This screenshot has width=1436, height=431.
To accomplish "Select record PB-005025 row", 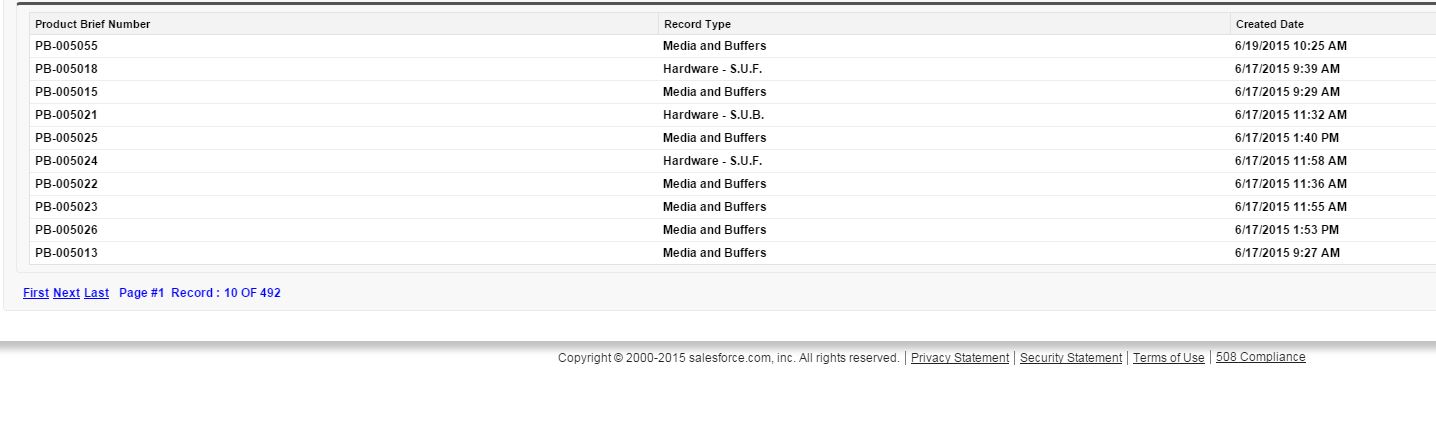I will click(x=66, y=138).
